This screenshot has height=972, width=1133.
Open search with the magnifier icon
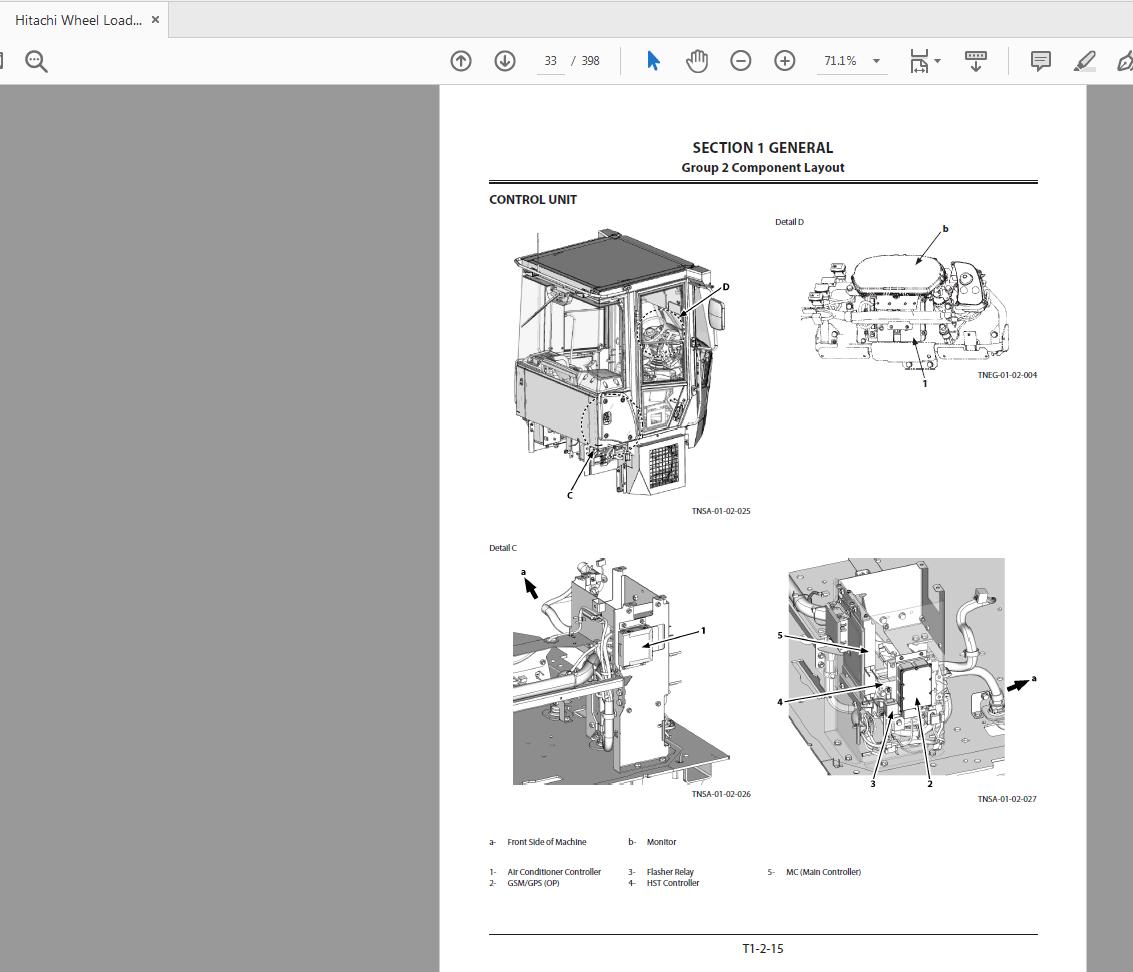(x=36, y=61)
